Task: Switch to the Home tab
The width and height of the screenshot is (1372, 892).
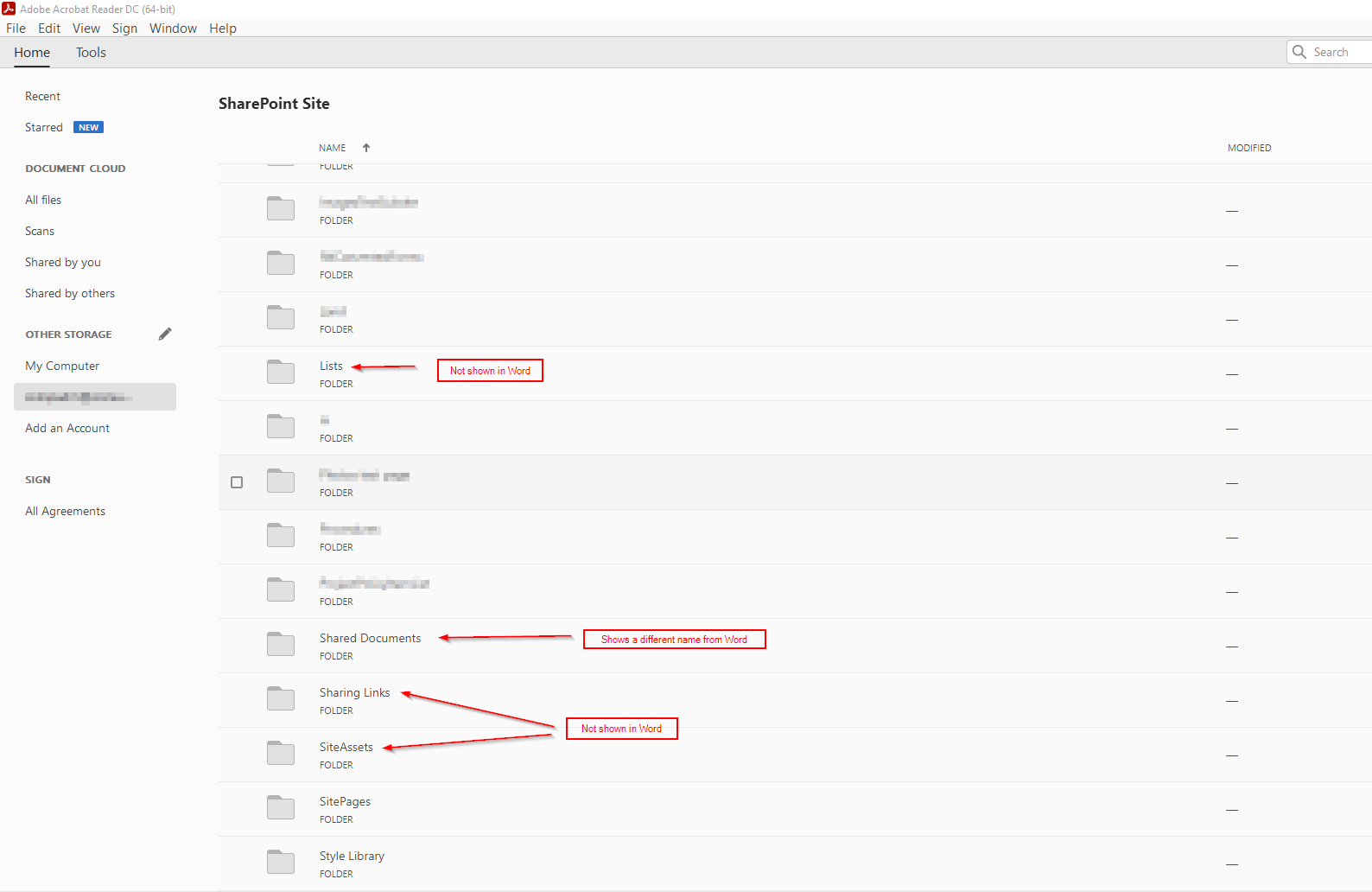Action: [32, 52]
